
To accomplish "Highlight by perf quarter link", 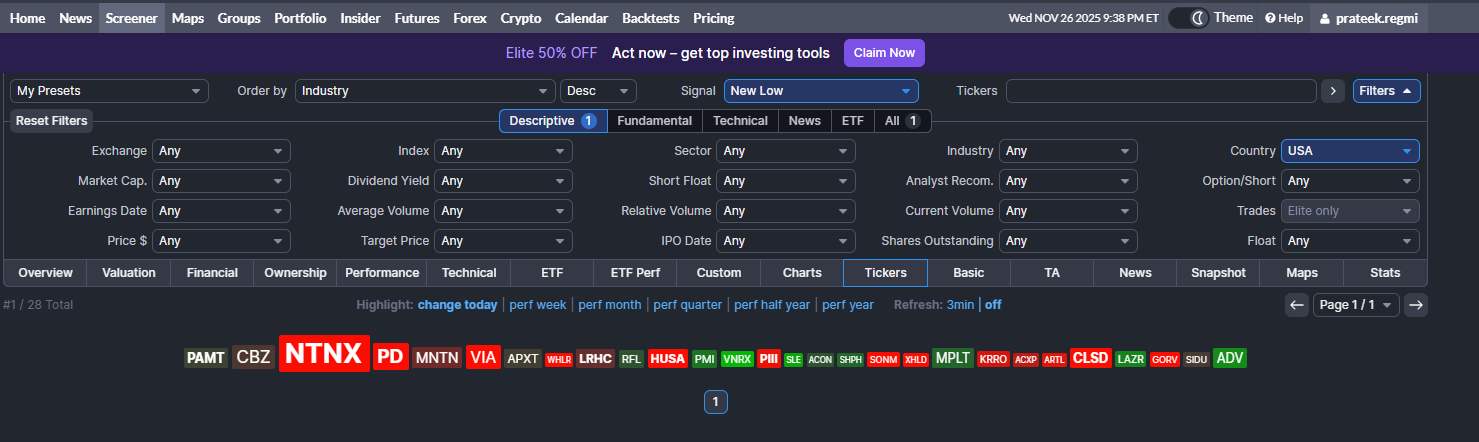I will tap(688, 305).
